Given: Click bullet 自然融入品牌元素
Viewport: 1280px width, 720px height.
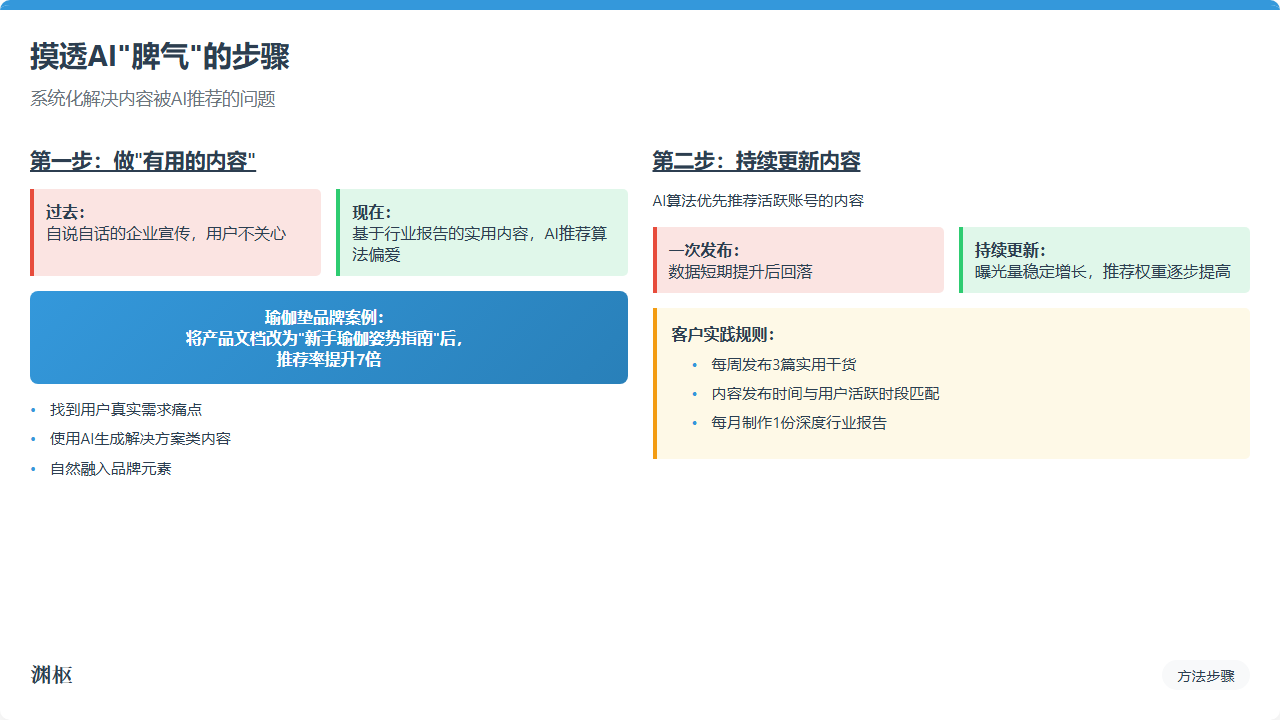Looking at the screenshot, I should coord(111,468).
